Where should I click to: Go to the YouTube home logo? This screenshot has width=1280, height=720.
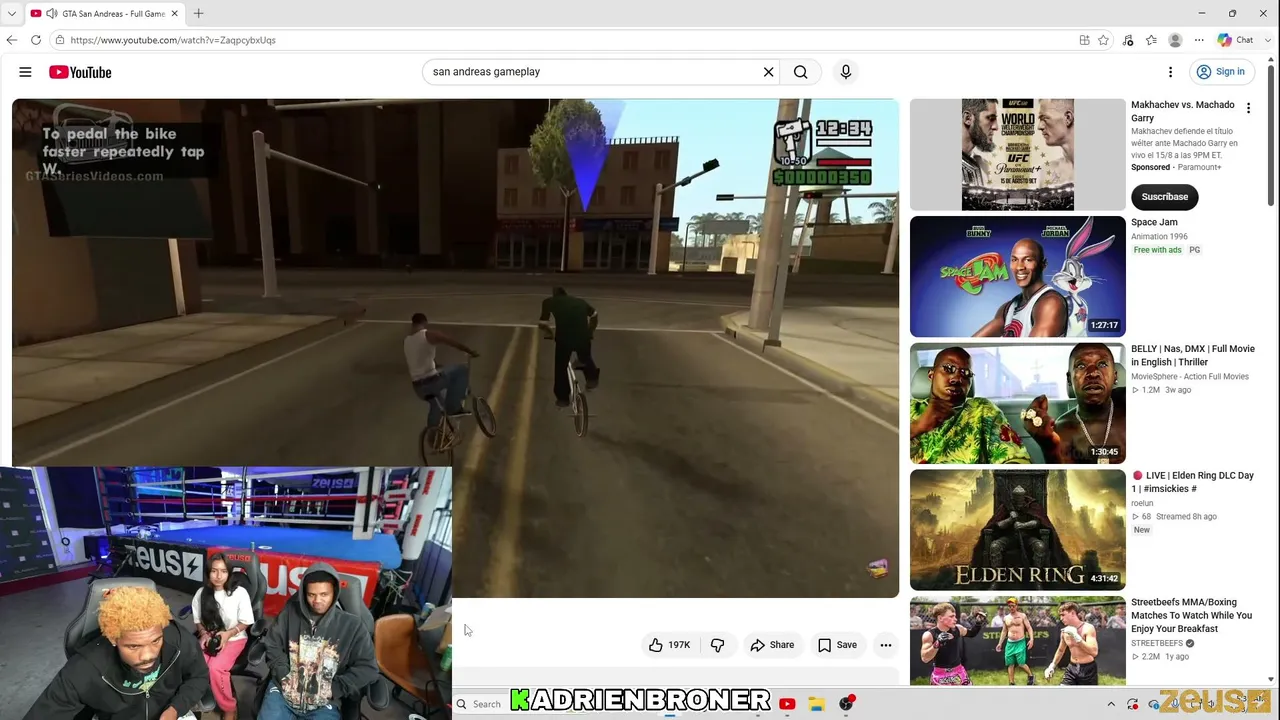coord(80,72)
